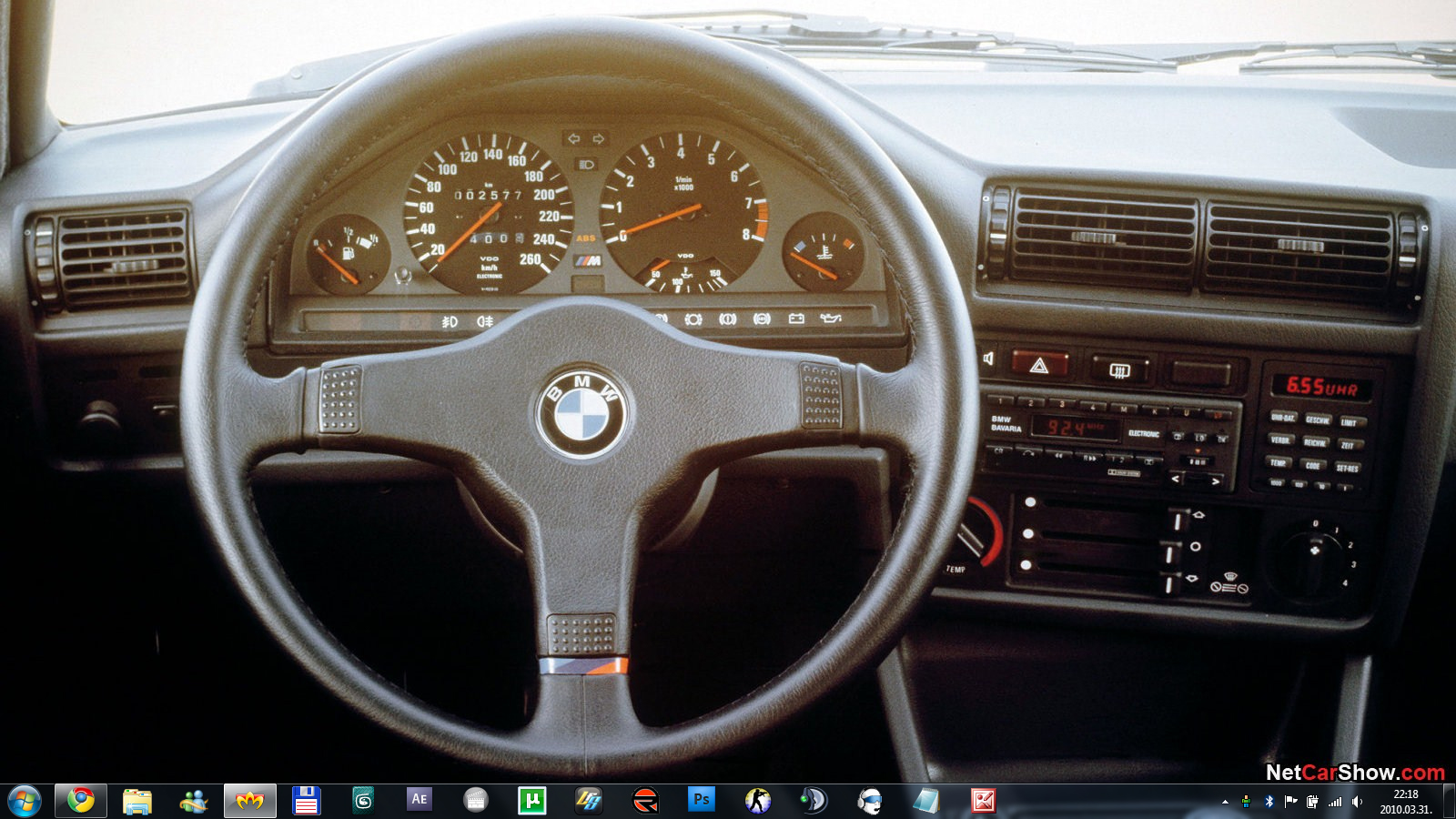Switch to Google Chrome in the taskbar
The width and height of the screenshot is (1456, 819).
81,801
